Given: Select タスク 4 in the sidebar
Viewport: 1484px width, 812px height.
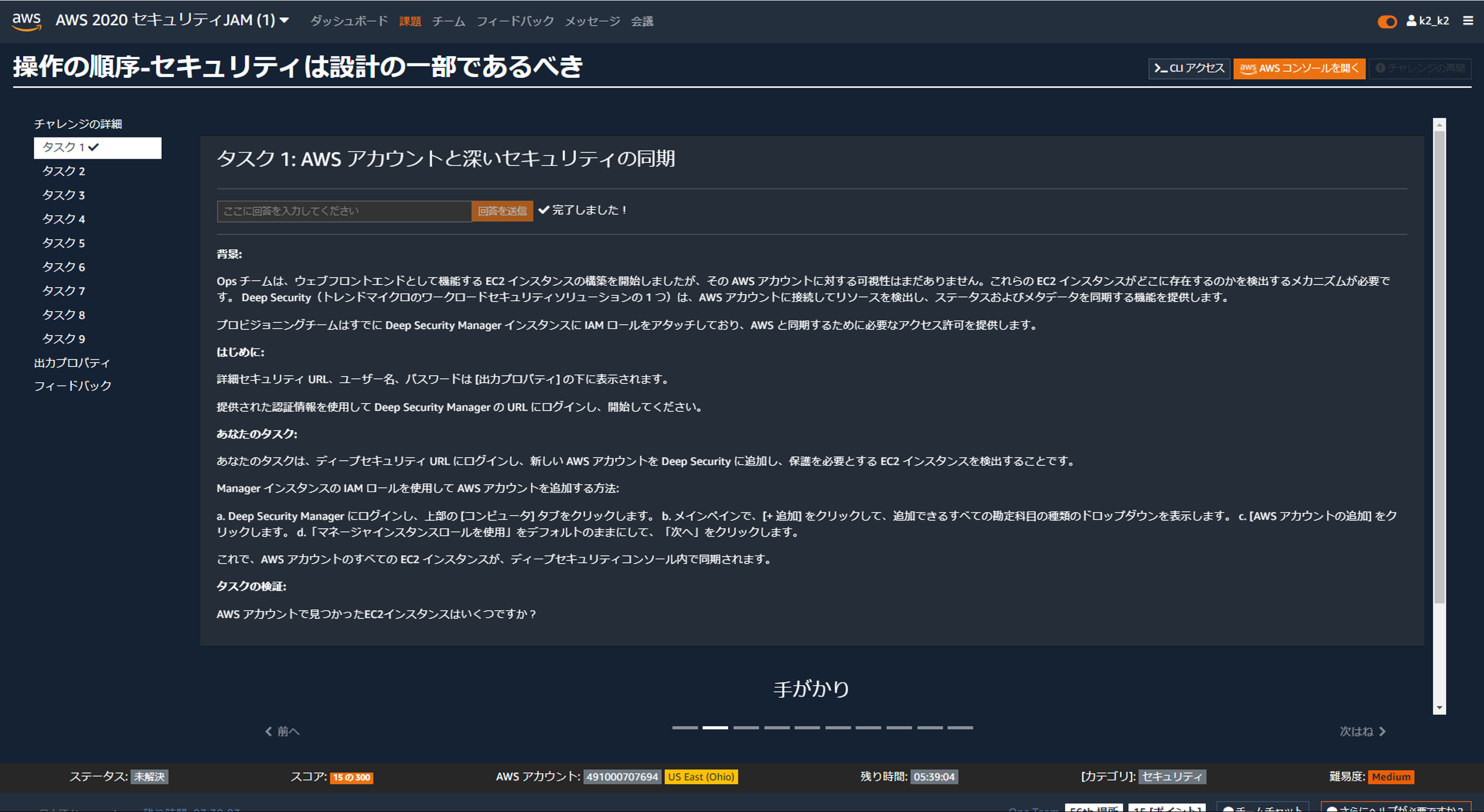Looking at the screenshot, I should (x=63, y=219).
